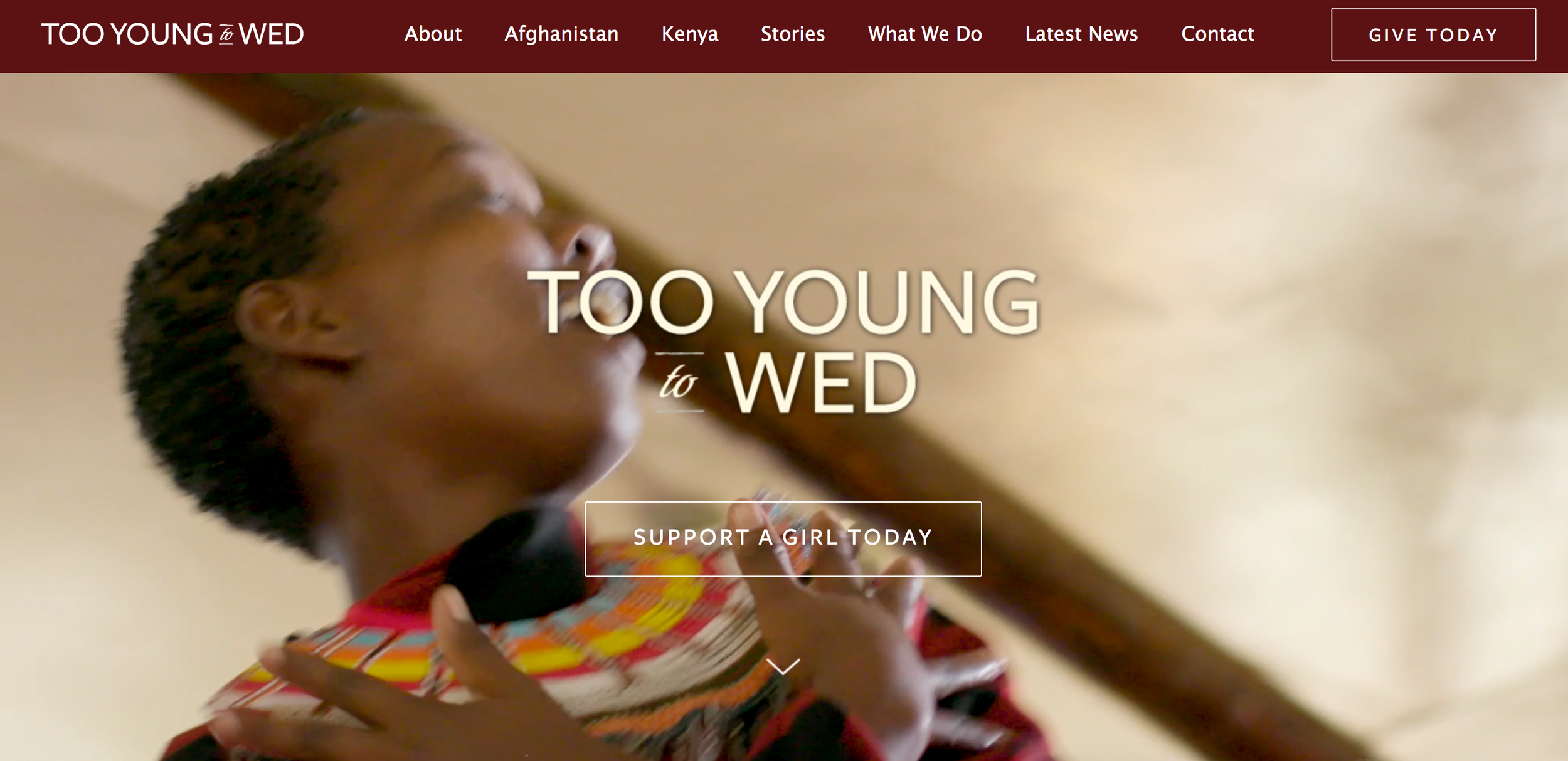
Task: Click the italic 'to' emblem in hero
Action: tap(679, 382)
